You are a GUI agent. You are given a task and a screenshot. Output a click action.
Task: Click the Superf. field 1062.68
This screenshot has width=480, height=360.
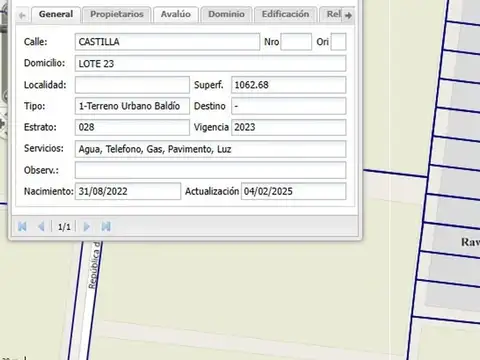pos(289,85)
